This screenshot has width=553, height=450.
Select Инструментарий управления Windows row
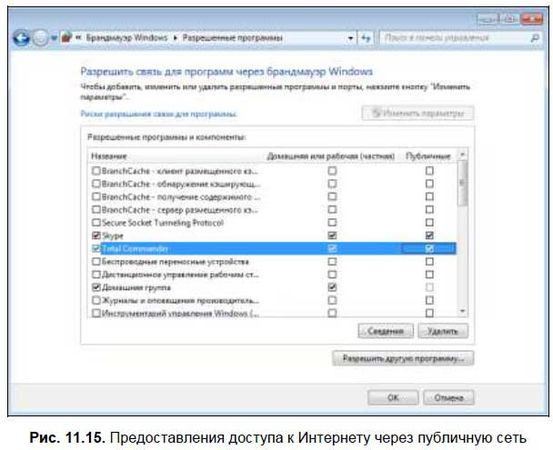point(273,313)
